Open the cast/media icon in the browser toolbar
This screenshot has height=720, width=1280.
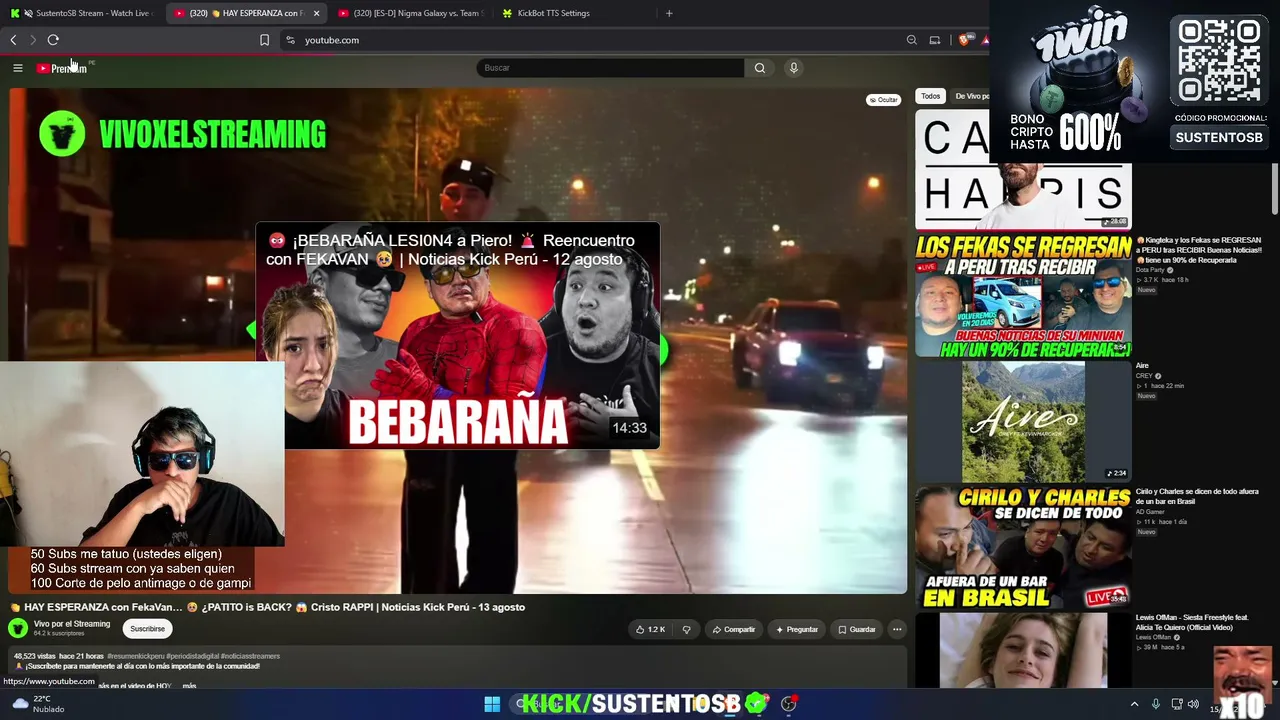click(935, 40)
